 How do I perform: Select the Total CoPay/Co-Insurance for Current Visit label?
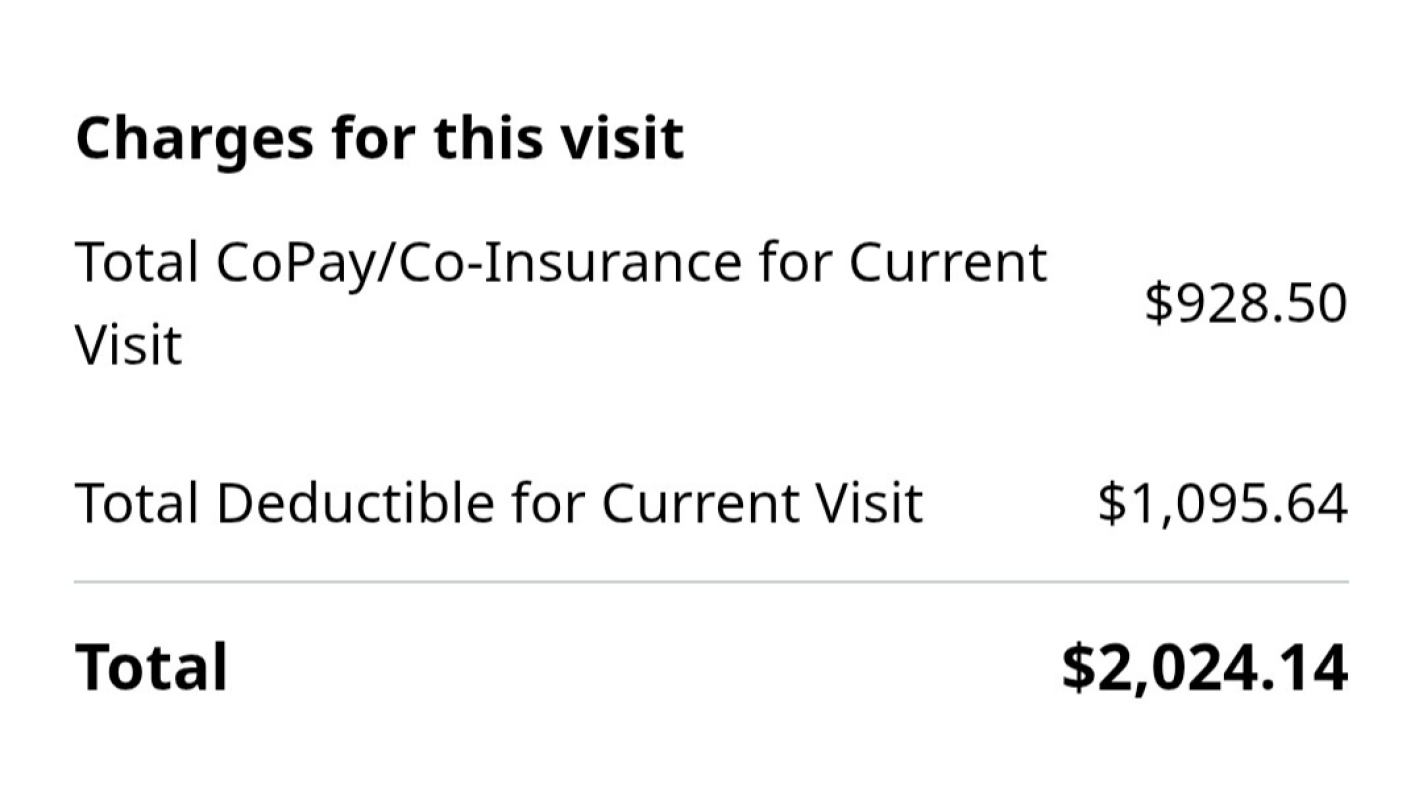[x=560, y=303]
